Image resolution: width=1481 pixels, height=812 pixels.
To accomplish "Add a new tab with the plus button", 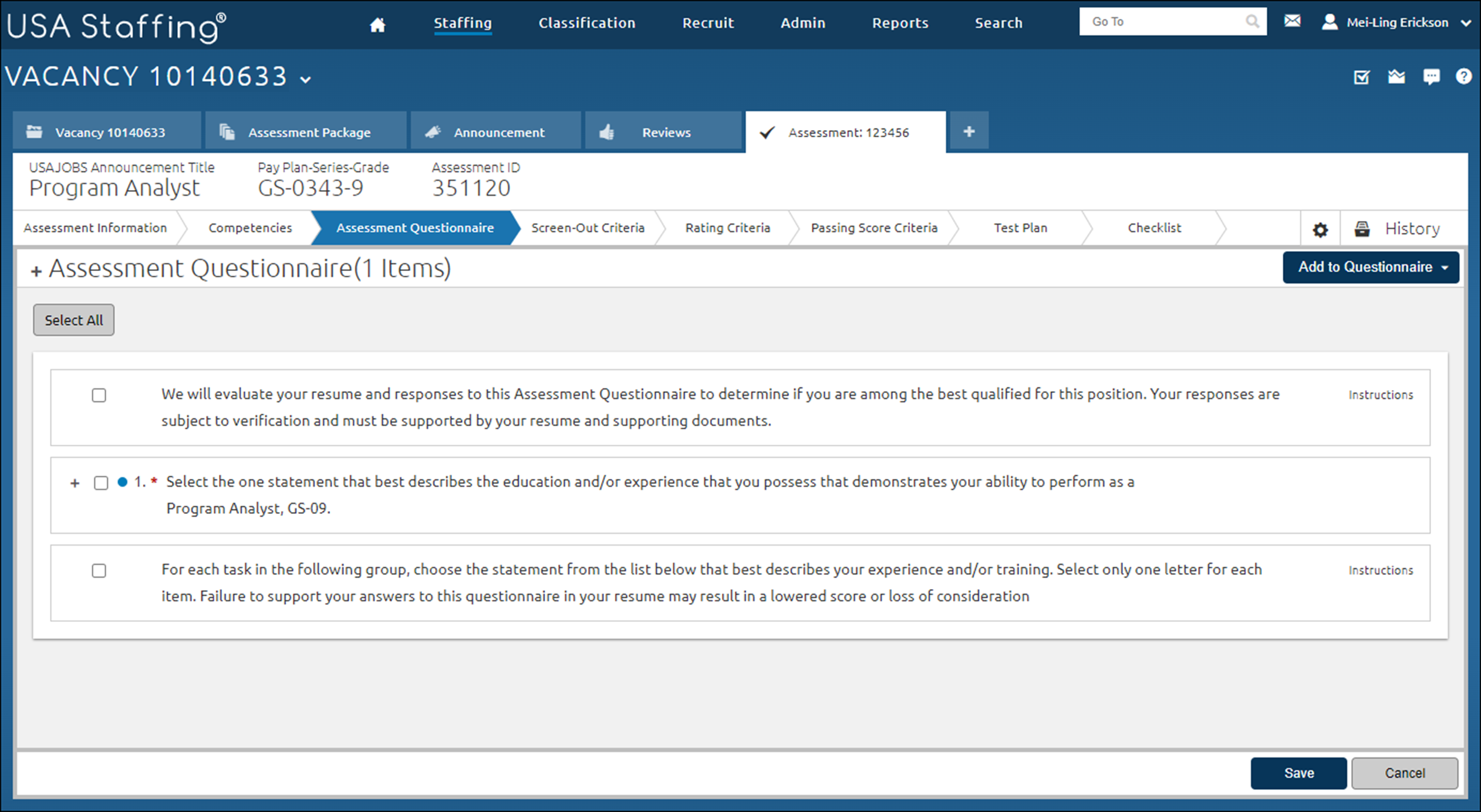I will [969, 131].
